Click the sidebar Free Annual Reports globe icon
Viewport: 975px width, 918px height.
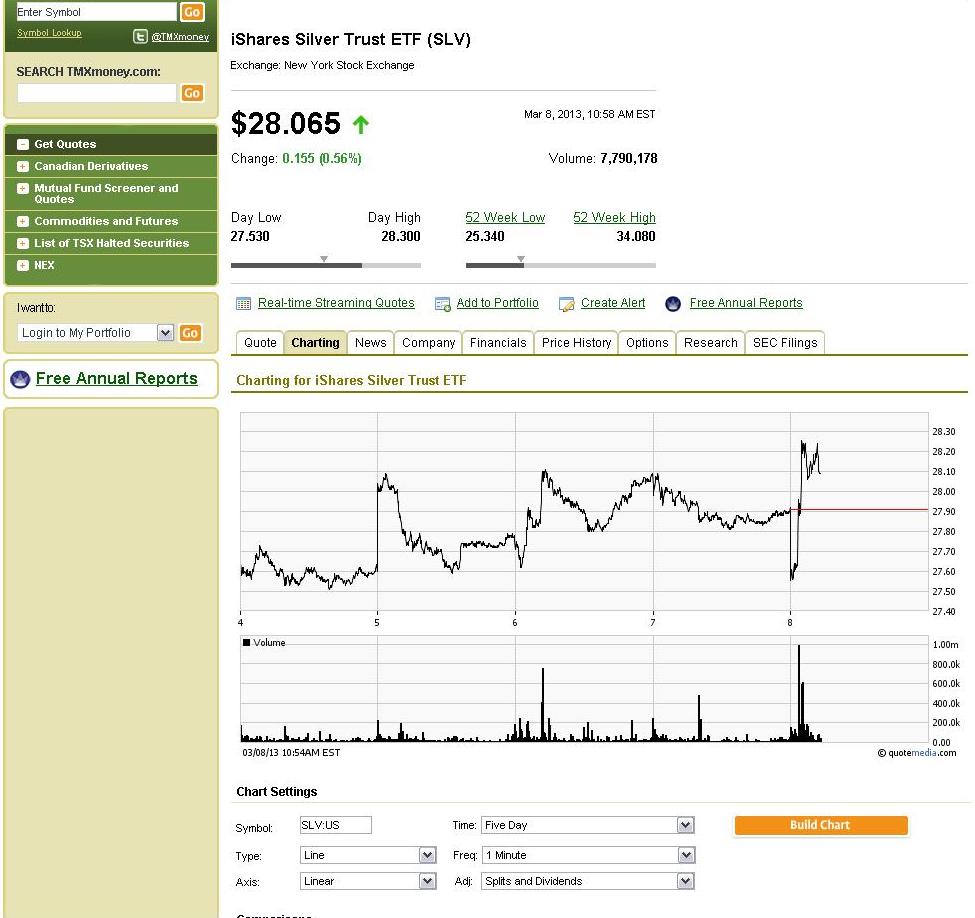point(21,379)
